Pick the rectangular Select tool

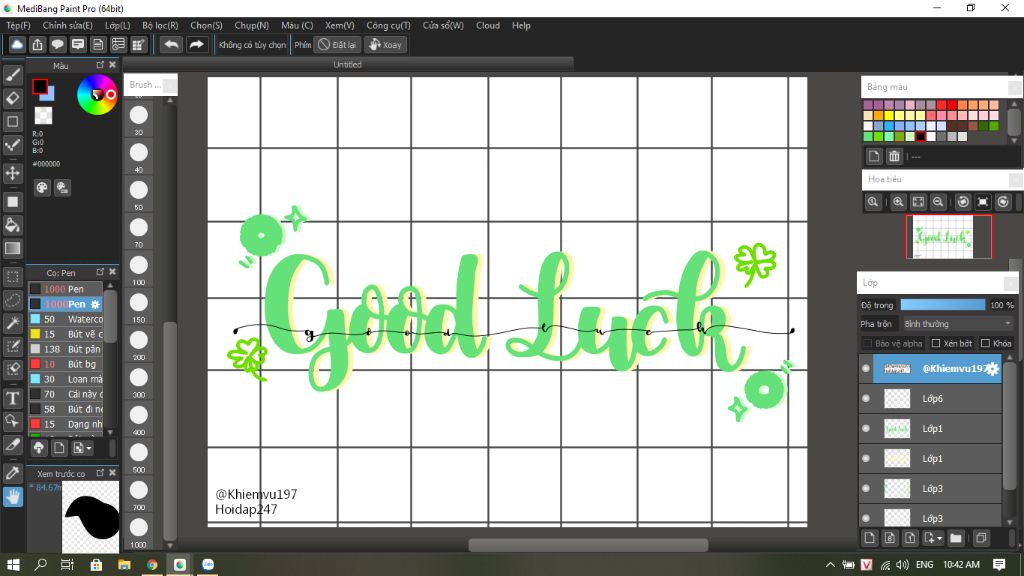(12, 277)
